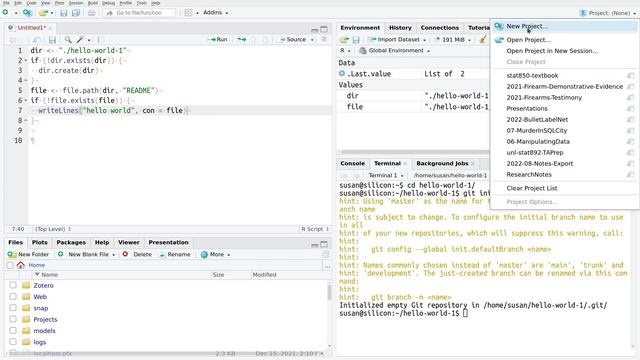Click the Run button in the editor
This screenshot has height=360, width=640.
pyautogui.click(x=218, y=40)
